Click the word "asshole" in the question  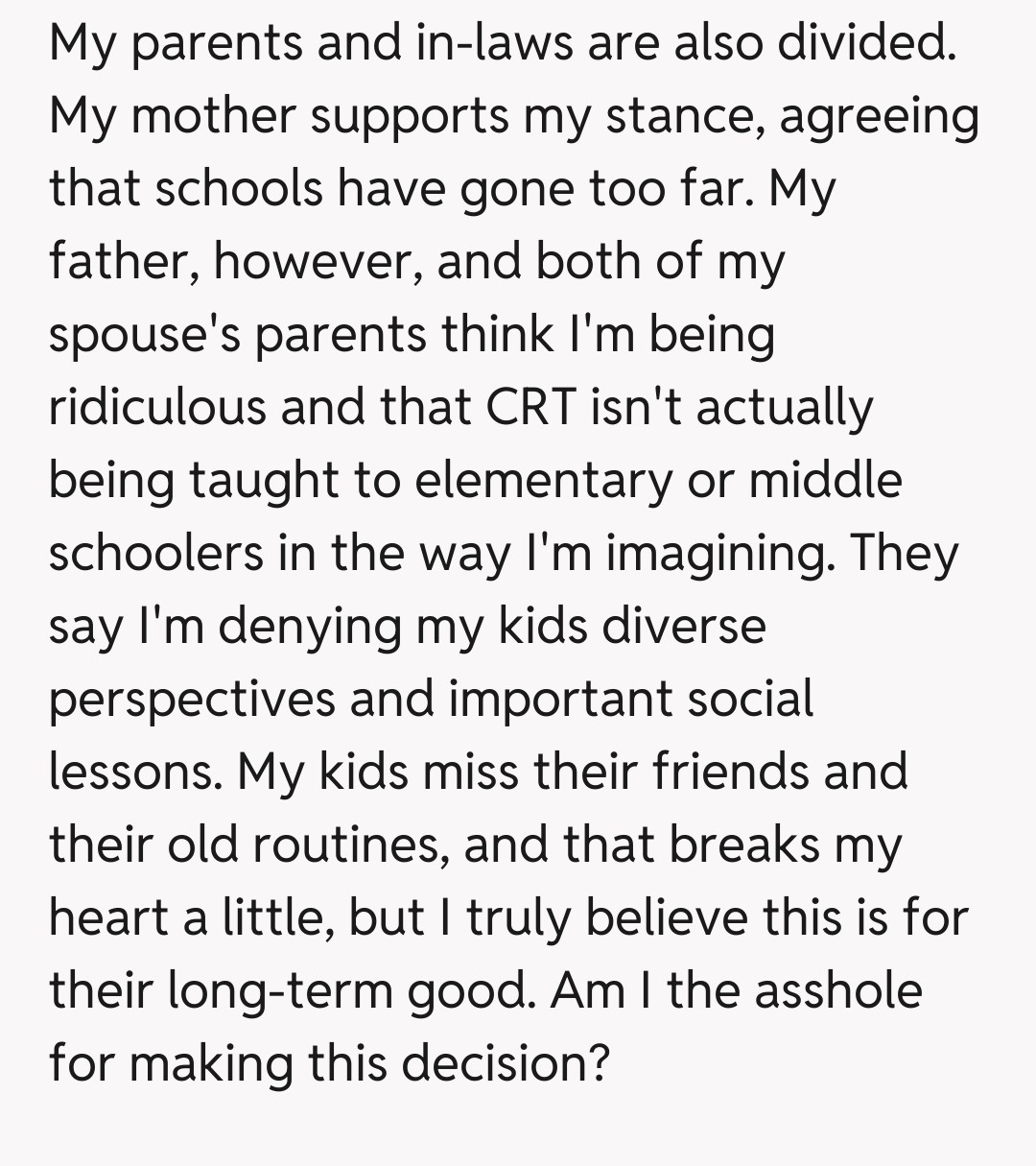[837, 990]
